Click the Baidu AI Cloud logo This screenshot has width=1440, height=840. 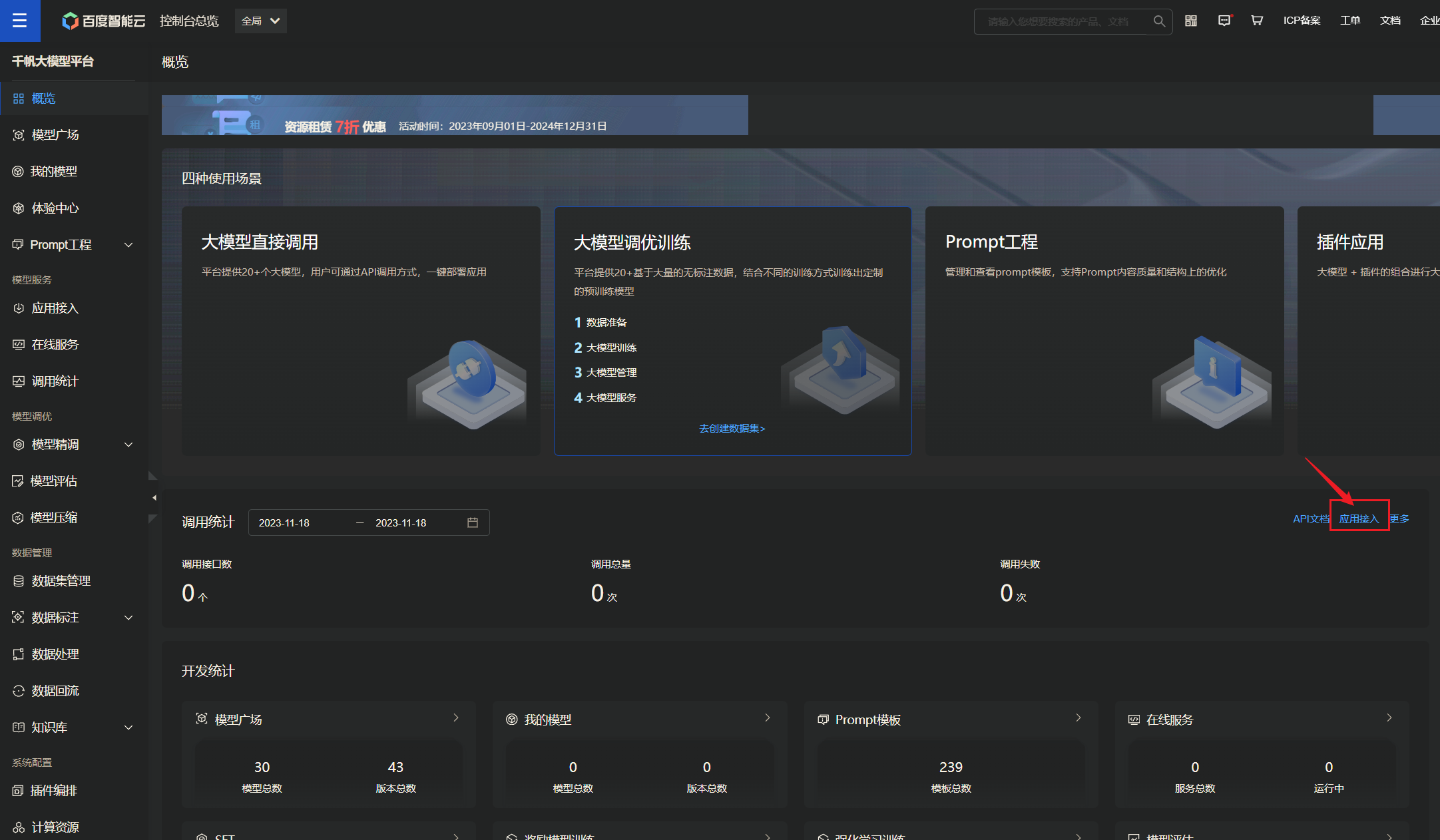(x=103, y=21)
